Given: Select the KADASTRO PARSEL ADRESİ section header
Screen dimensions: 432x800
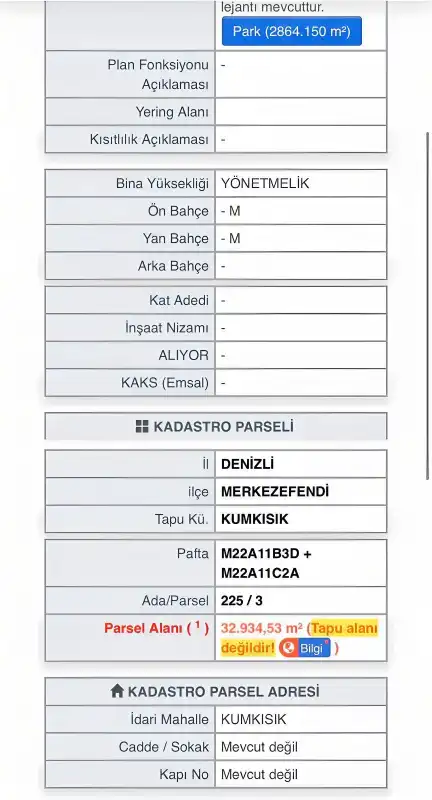Looking at the screenshot, I should (x=216, y=691).
